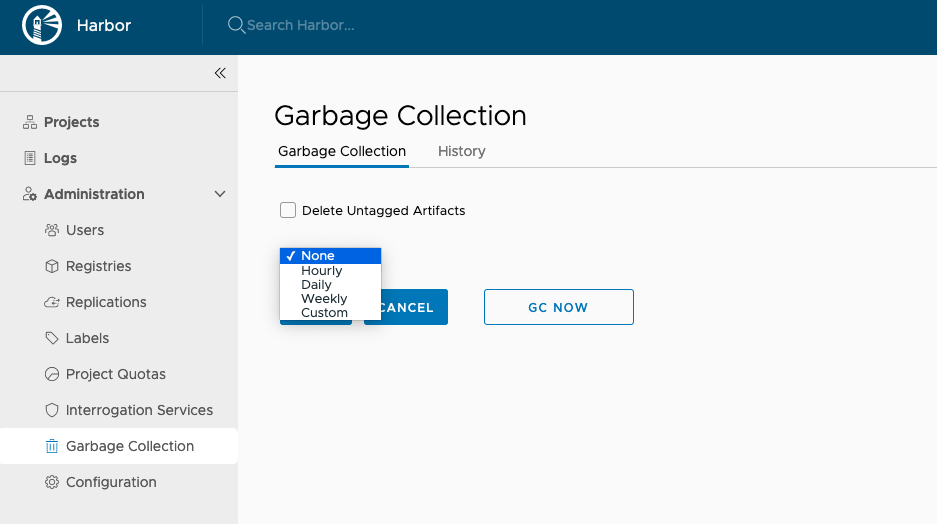The height and width of the screenshot is (524, 937).
Task: Click the Interrogation Services shield icon
Action: point(52,410)
